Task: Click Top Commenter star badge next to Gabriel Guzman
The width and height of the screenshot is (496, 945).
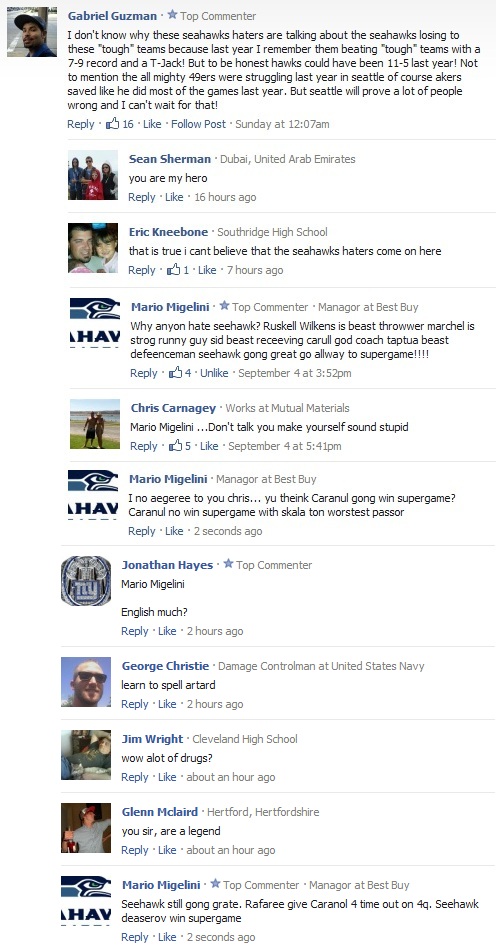Action: [172, 15]
